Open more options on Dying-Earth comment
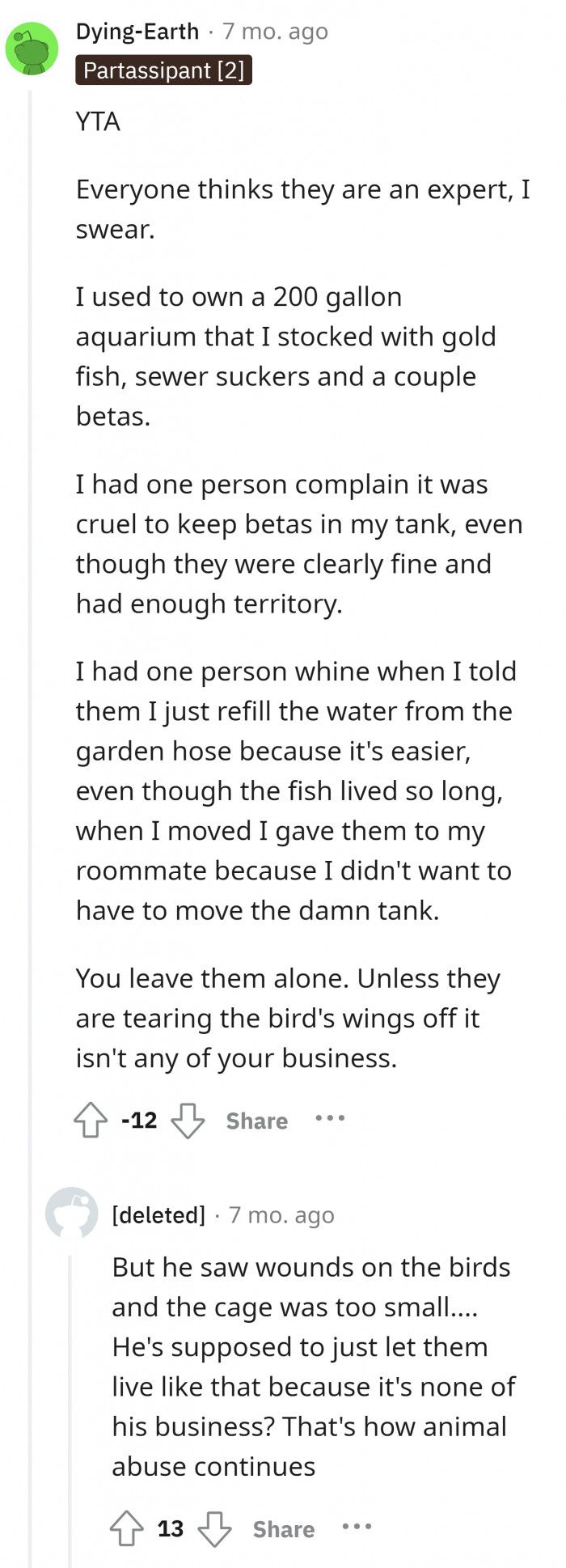 tap(330, 1119)
